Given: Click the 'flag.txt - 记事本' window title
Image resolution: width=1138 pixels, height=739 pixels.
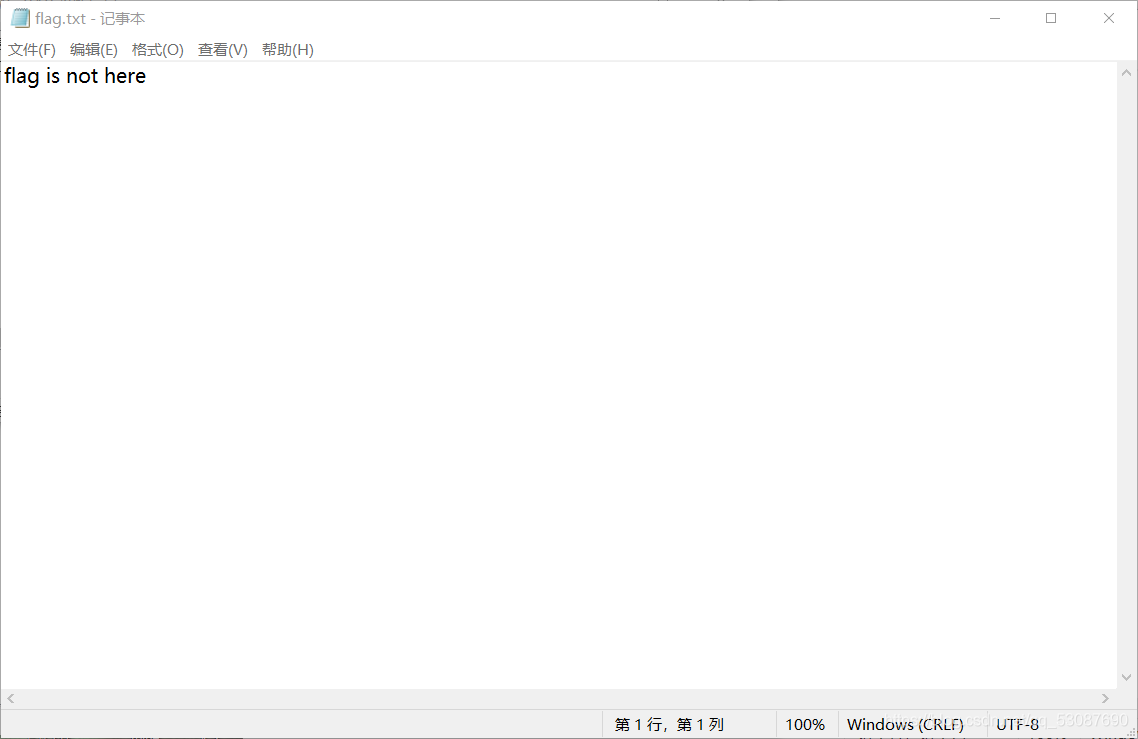Looking at the screenshot, I should (x=90, y=19).
